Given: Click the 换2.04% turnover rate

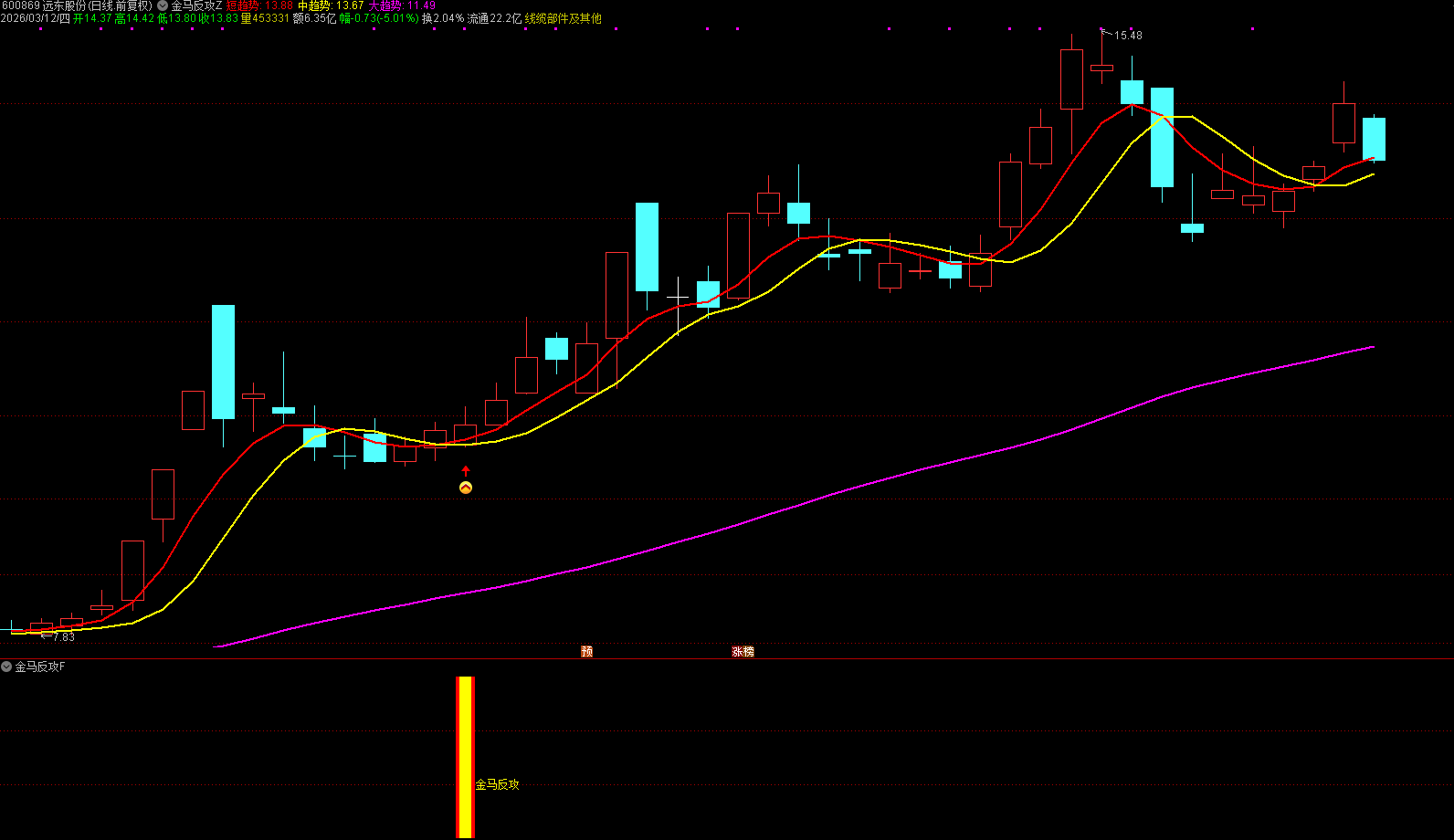Looking at the screenshot, I should click(x=443, y=18).
